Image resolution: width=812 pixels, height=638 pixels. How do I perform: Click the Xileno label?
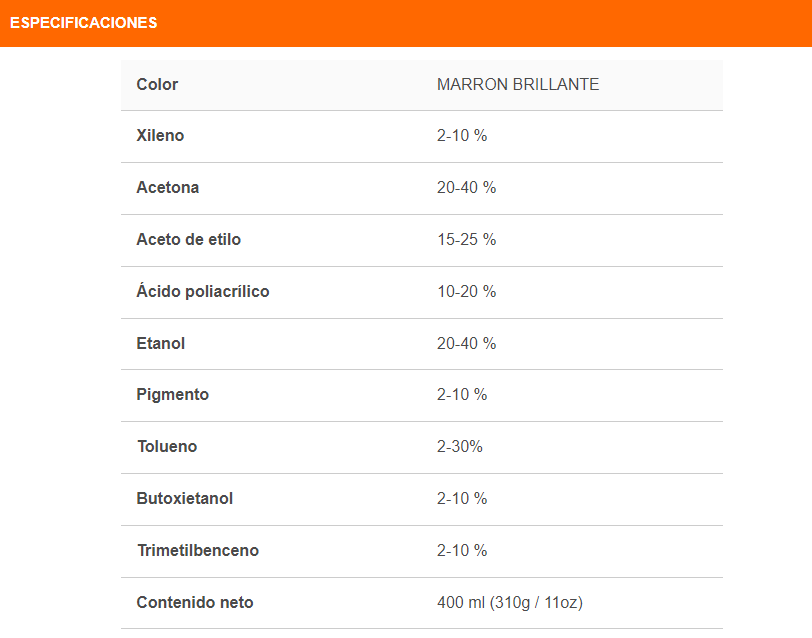160,136
